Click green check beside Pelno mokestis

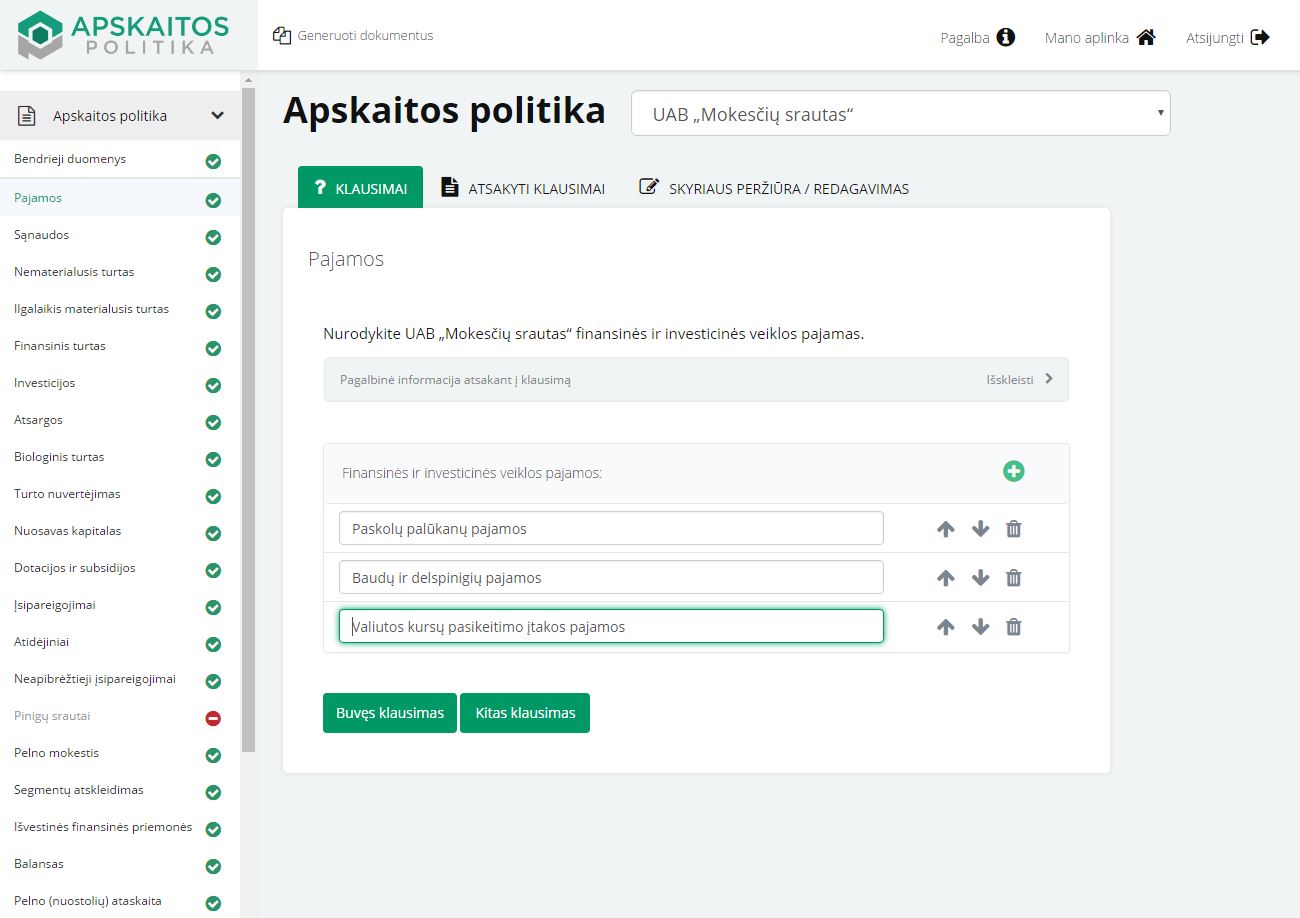click(x=213, y=755)
